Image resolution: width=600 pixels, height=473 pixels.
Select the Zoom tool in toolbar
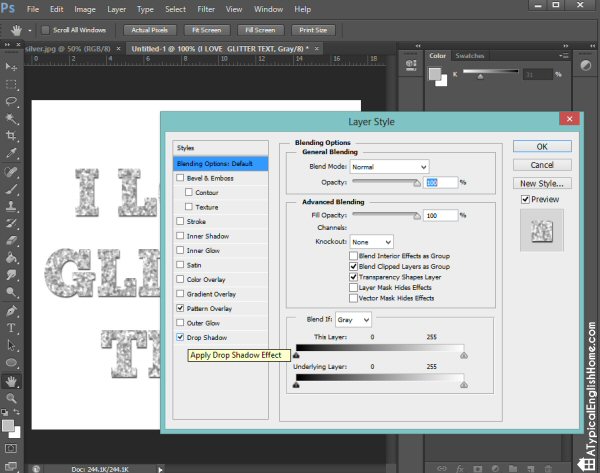tap(11, 398)
